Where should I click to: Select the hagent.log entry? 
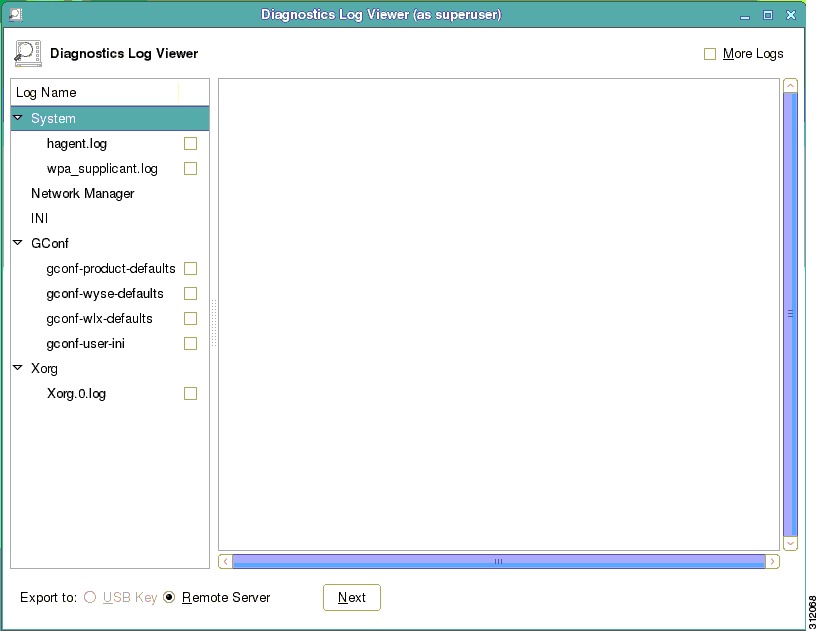point(77,143)
